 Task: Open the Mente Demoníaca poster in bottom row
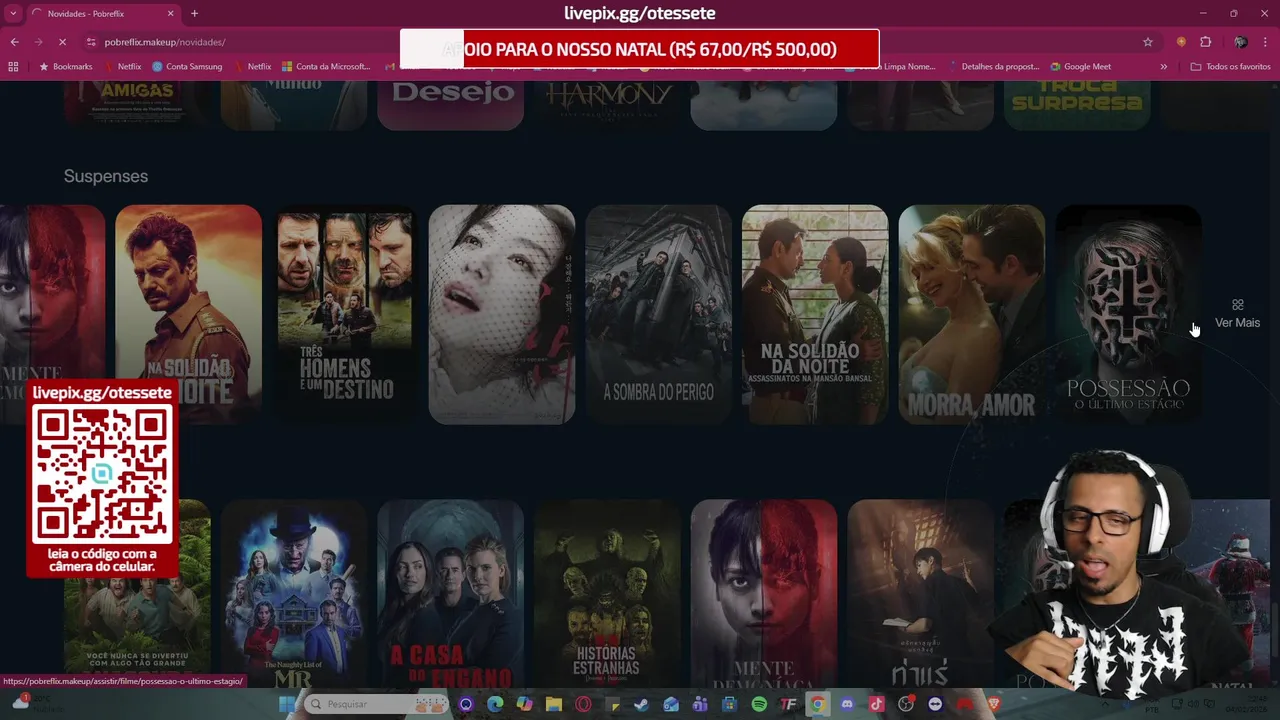click(764, 595)
